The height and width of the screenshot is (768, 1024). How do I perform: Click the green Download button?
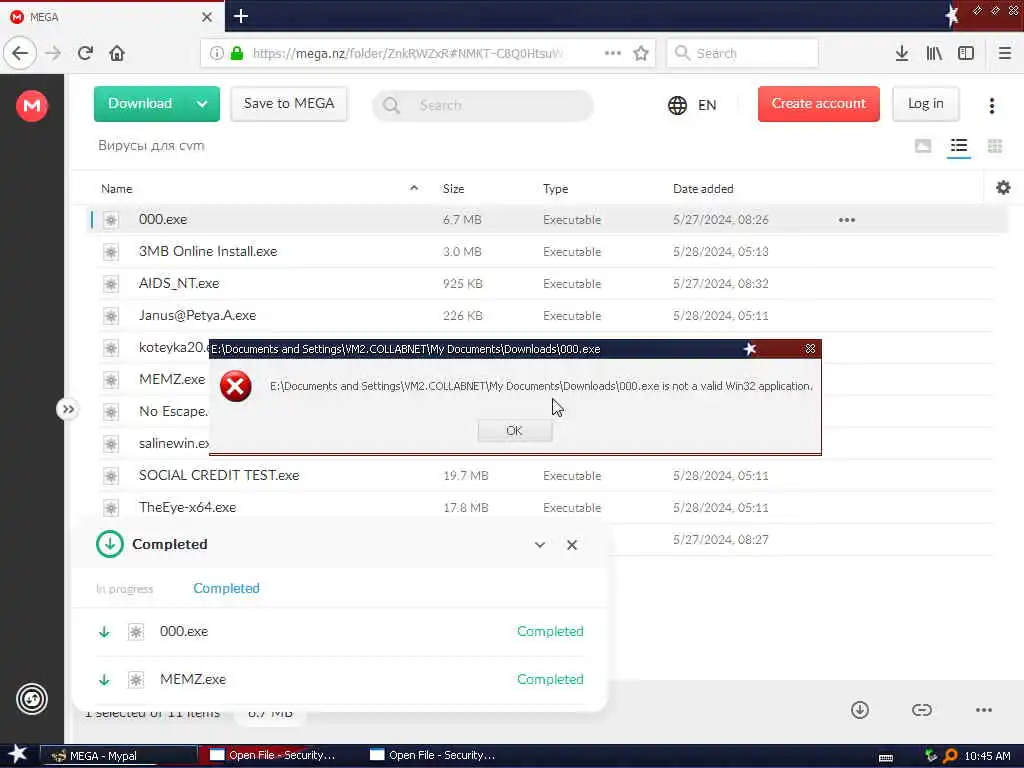point(140,104)
